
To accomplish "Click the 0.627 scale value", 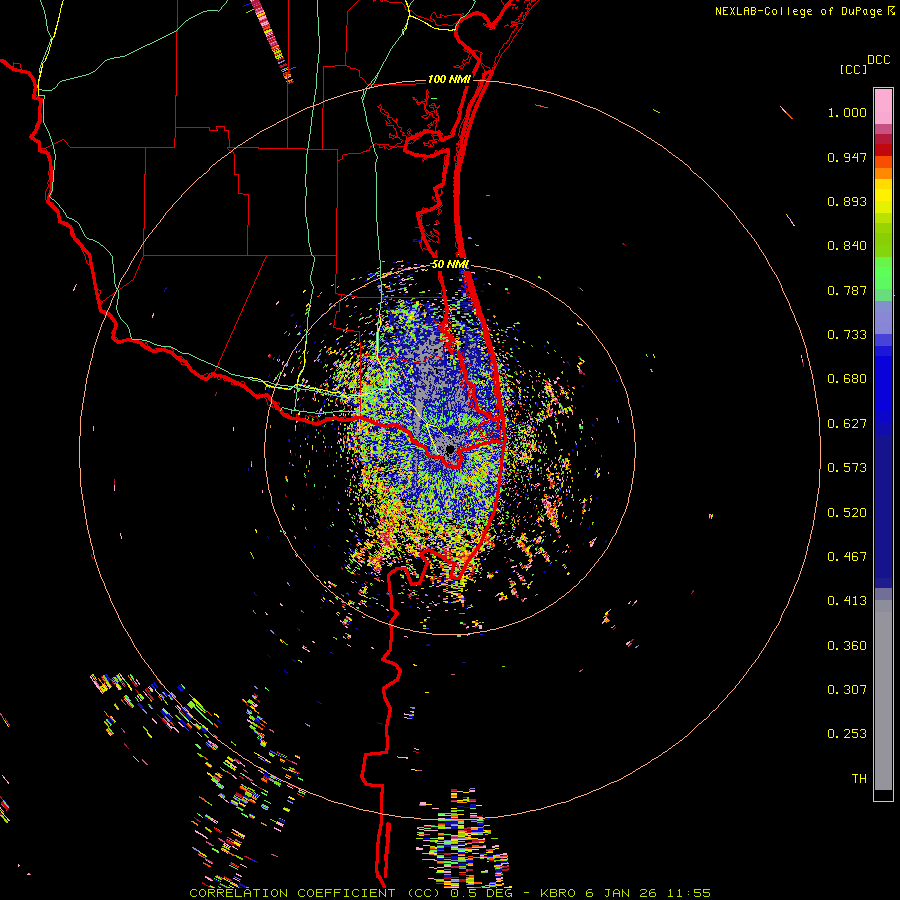I will point(847,424).
